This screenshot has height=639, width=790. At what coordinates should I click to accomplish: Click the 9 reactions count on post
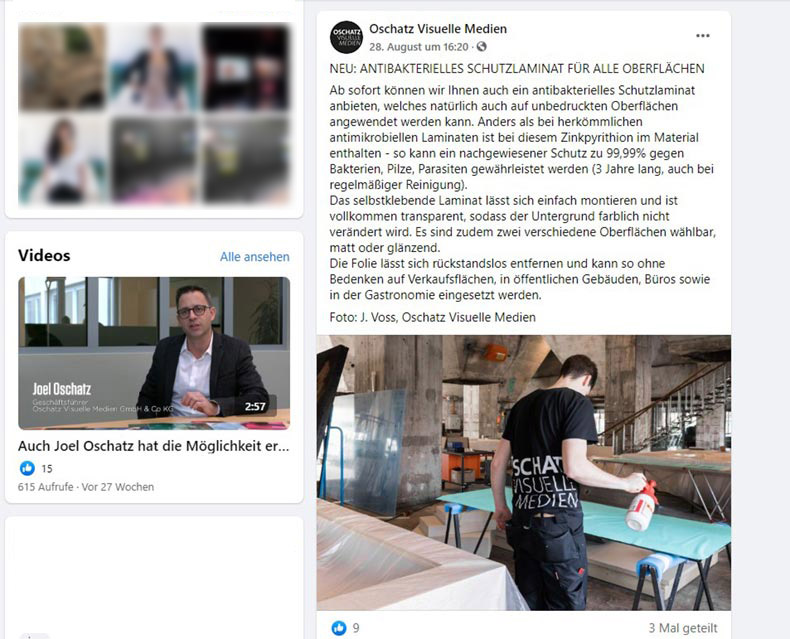tap(356, 628)
